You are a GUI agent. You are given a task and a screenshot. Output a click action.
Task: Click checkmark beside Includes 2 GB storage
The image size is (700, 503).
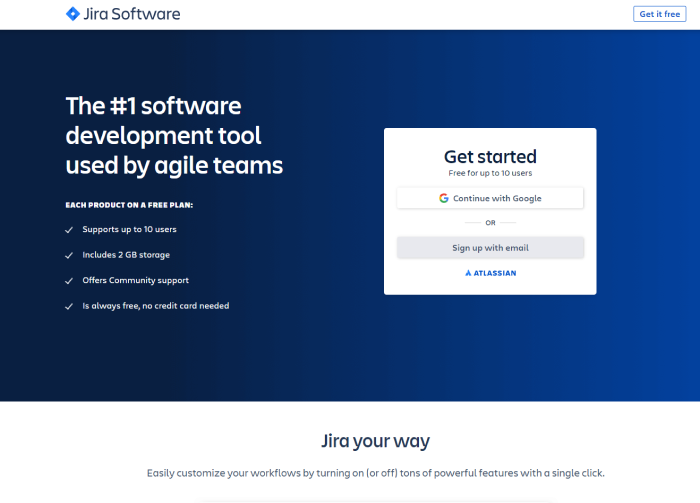pyautogui.click(x=69, y=255)
